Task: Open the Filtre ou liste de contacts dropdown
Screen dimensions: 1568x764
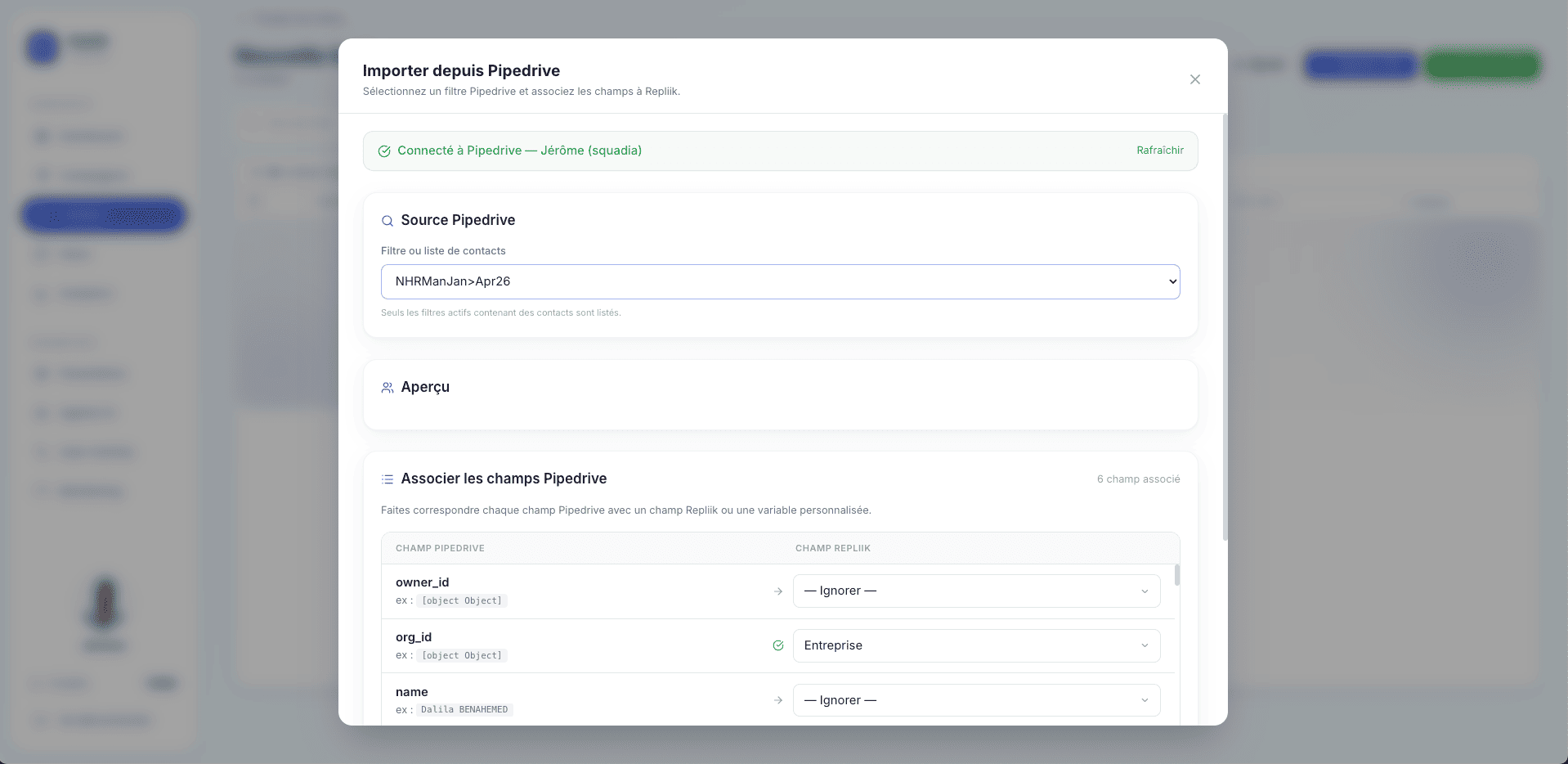Action: click(x=780, y=281)
